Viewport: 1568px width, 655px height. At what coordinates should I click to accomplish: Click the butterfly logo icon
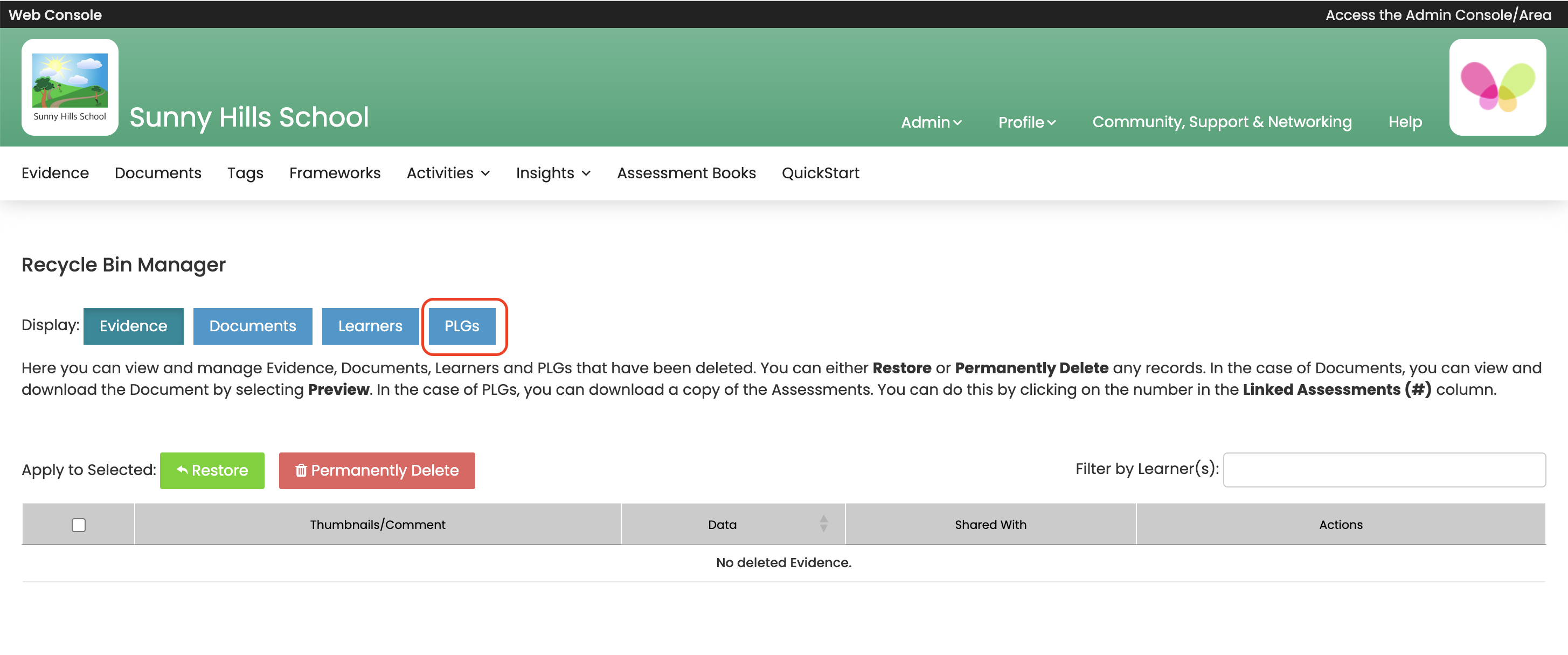coord(1497,87)
